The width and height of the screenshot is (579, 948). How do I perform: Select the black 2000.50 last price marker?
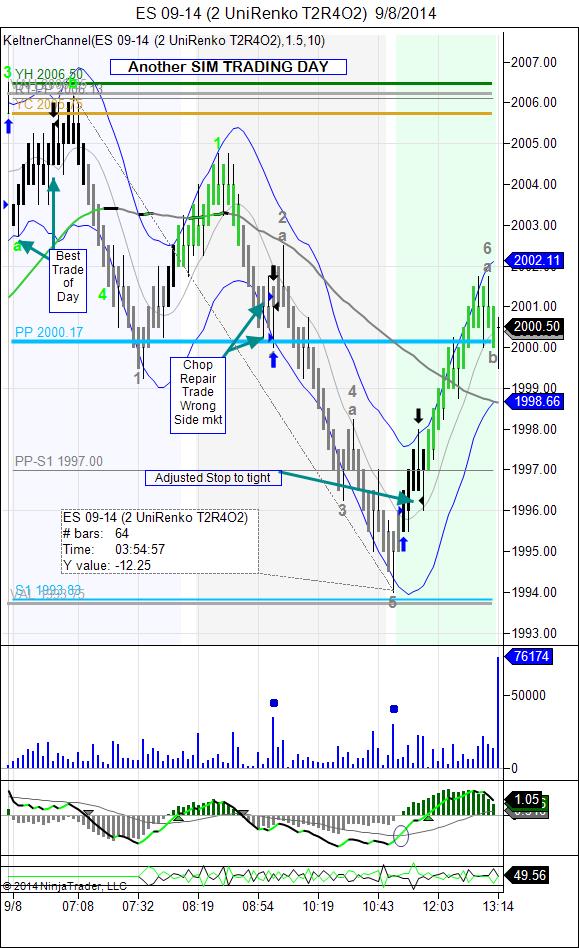(x=536, y=326)
